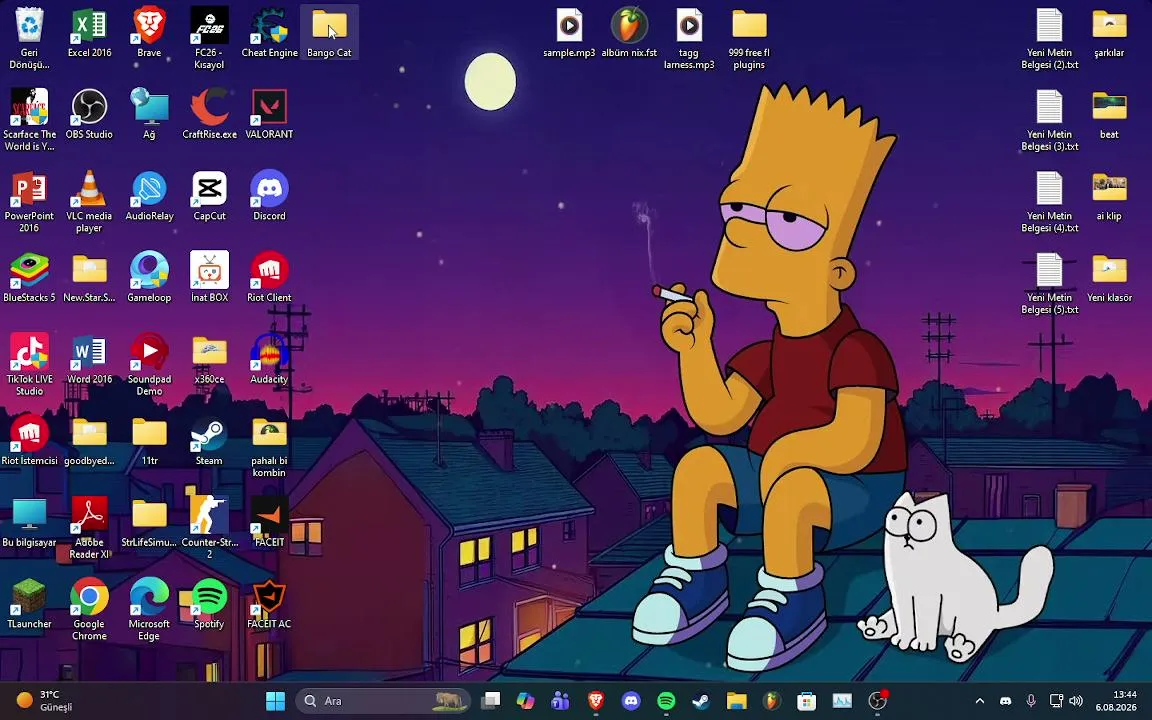
Task: Select the Spotify desktop shortcut
Action: pos(209,603)
